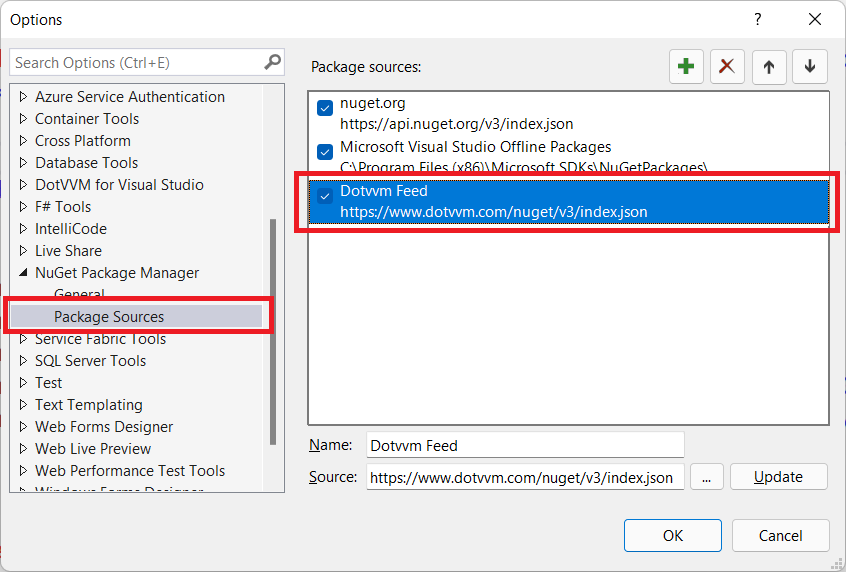Expand the Test node
This screenshot has width=846, height=572.
[x=23, y=383]
